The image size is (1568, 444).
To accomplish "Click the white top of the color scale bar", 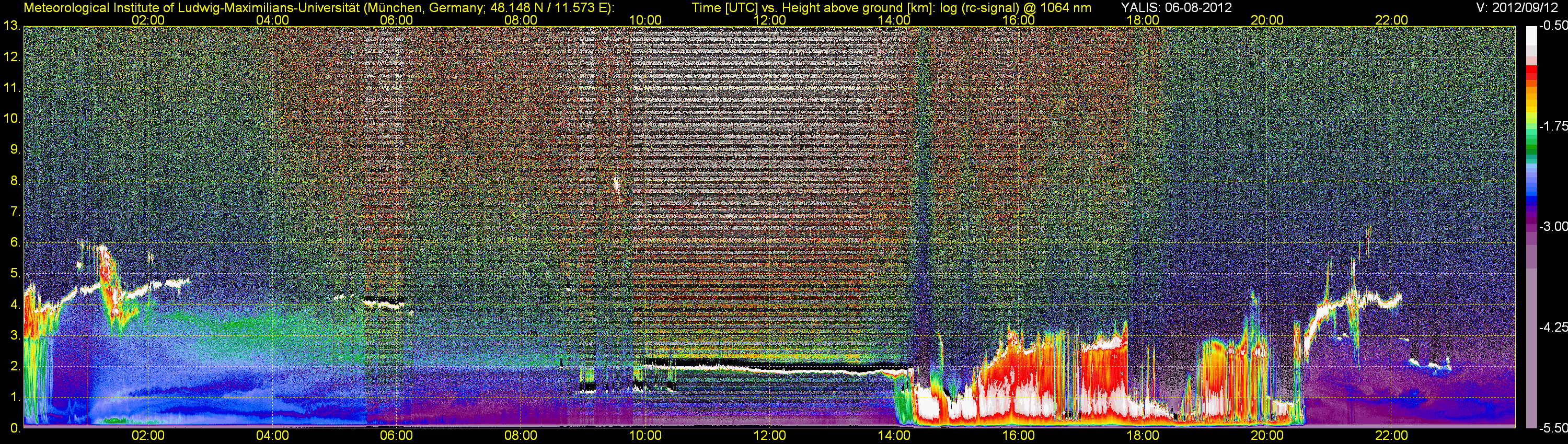I will [1531, 37].
